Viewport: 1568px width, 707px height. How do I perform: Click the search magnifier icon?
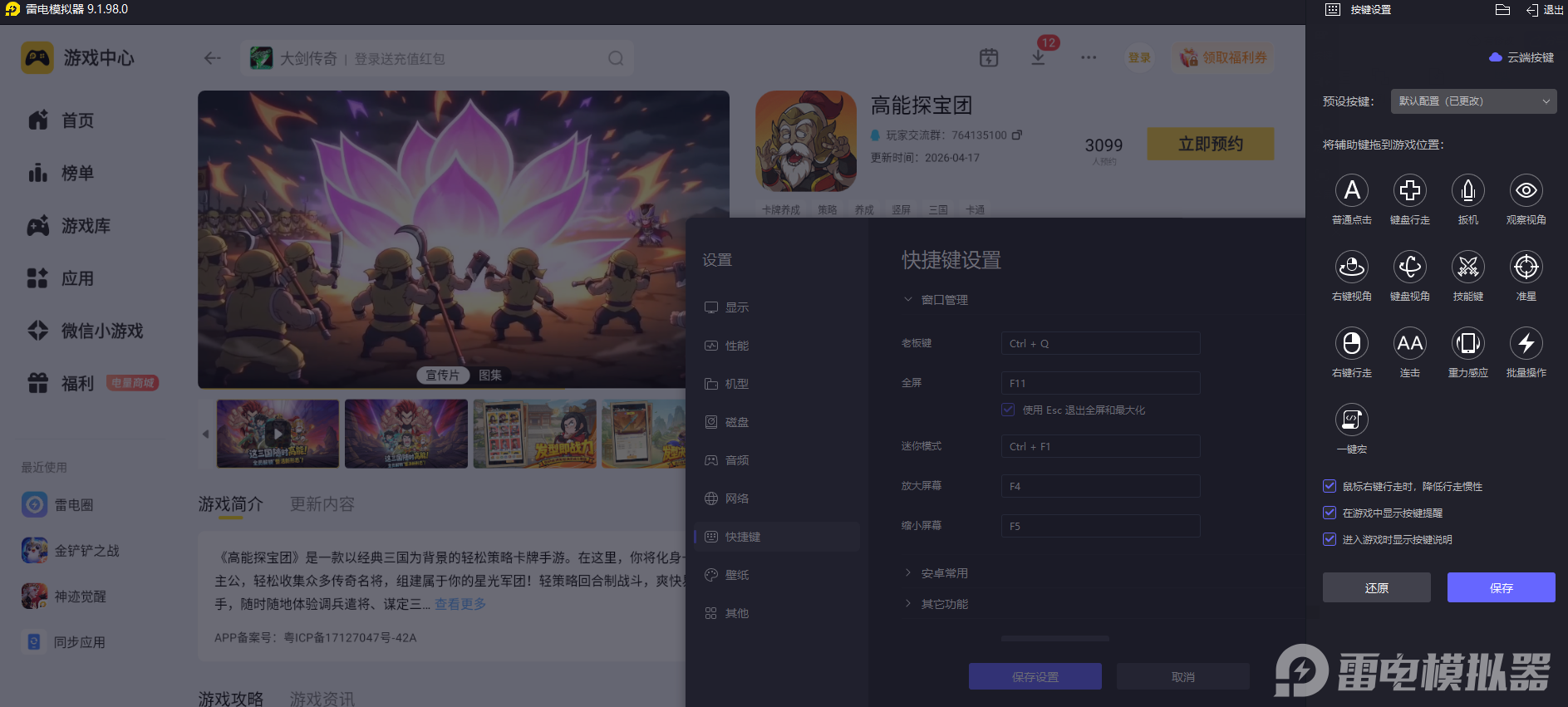click(616, 58)
